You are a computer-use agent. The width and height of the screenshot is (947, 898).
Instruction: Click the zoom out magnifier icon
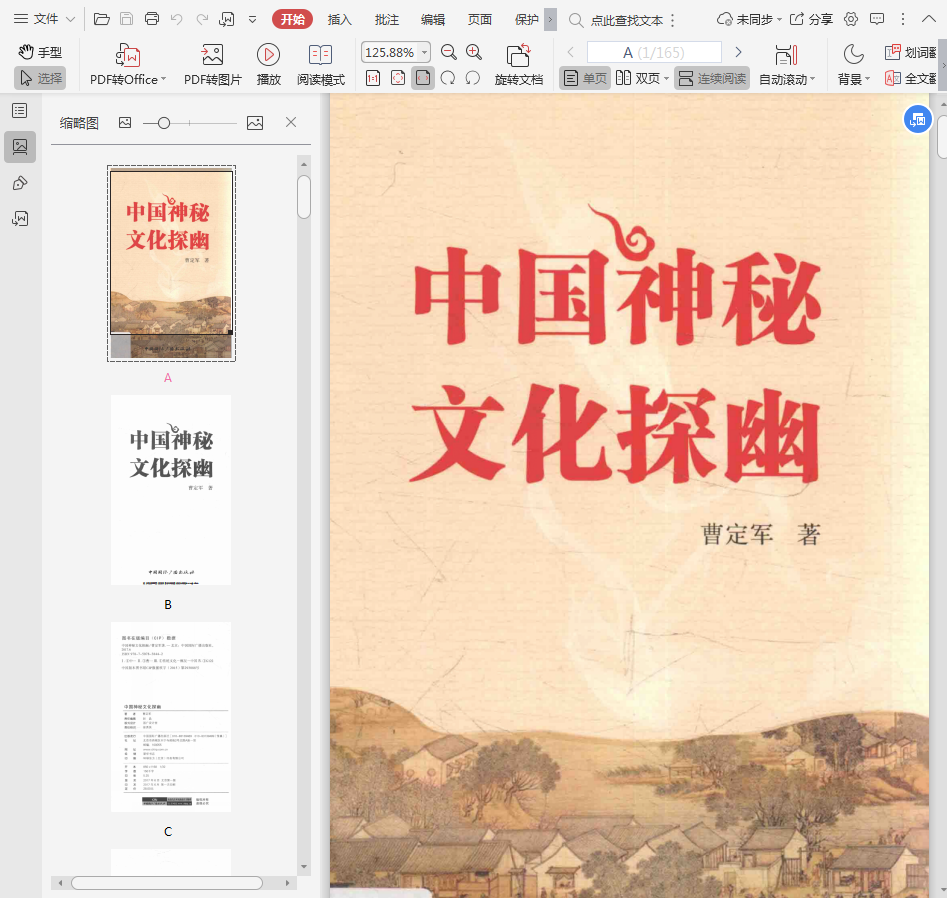click(x=449, y=53)
